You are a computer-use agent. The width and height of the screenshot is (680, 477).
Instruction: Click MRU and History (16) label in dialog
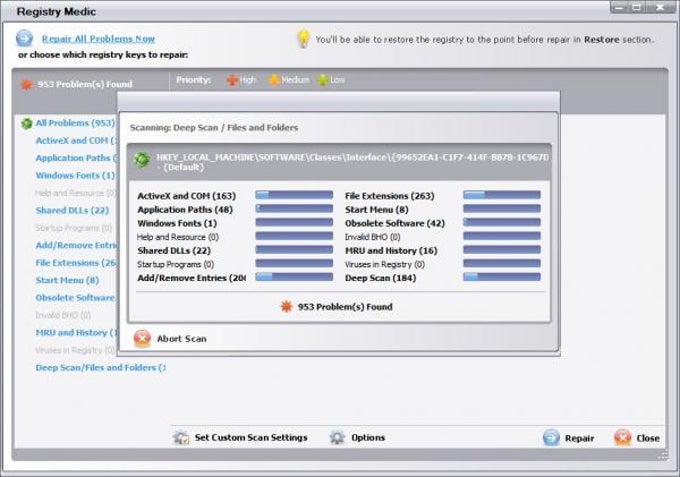click(391, 251)
